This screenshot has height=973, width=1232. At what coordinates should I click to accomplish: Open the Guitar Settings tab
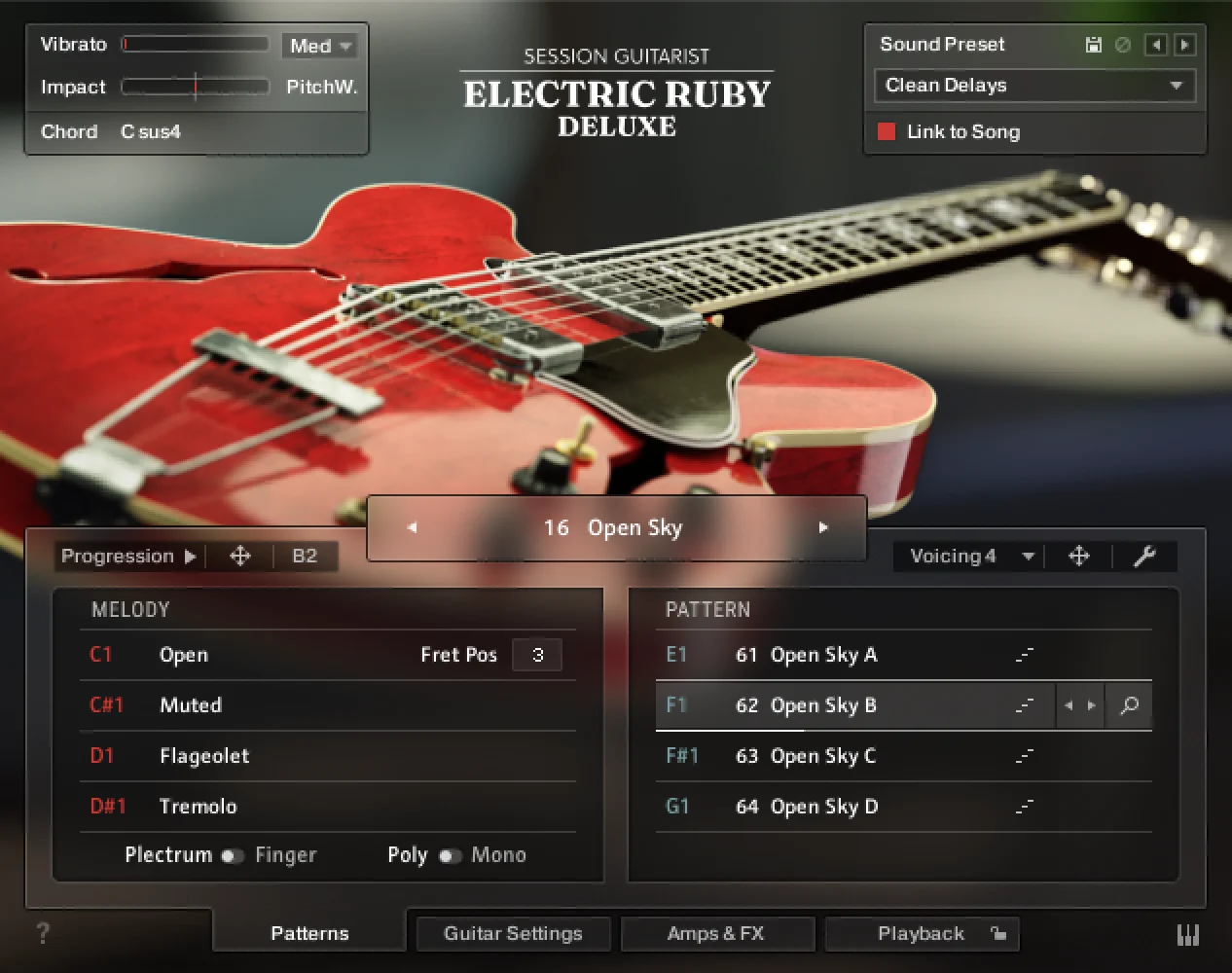click(513, 933)
